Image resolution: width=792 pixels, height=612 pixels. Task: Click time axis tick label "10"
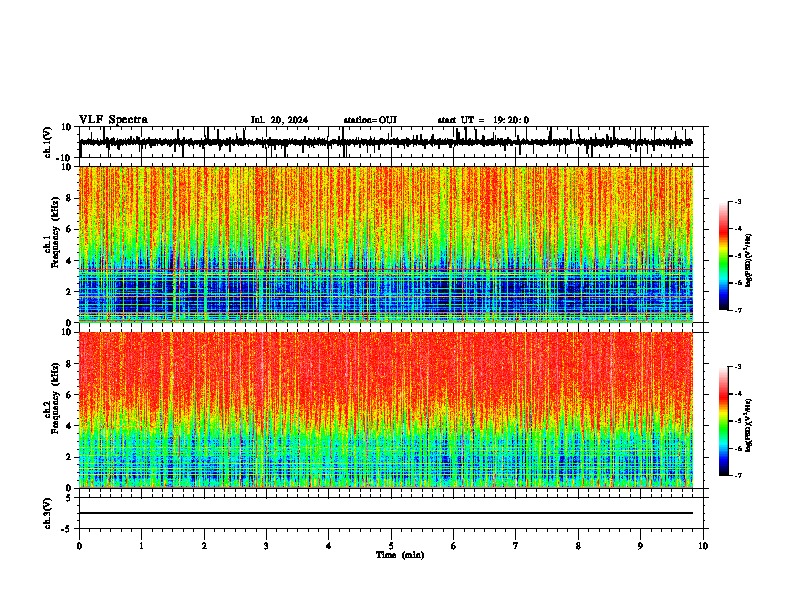(703, 546)
